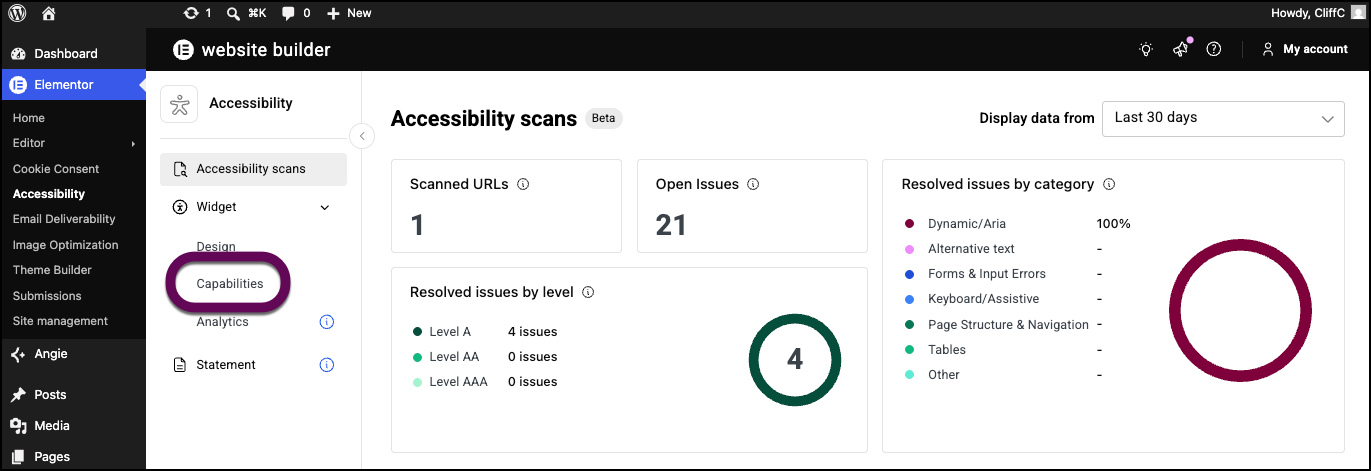Click the Dashboard gauge icon

click(18, 54)
